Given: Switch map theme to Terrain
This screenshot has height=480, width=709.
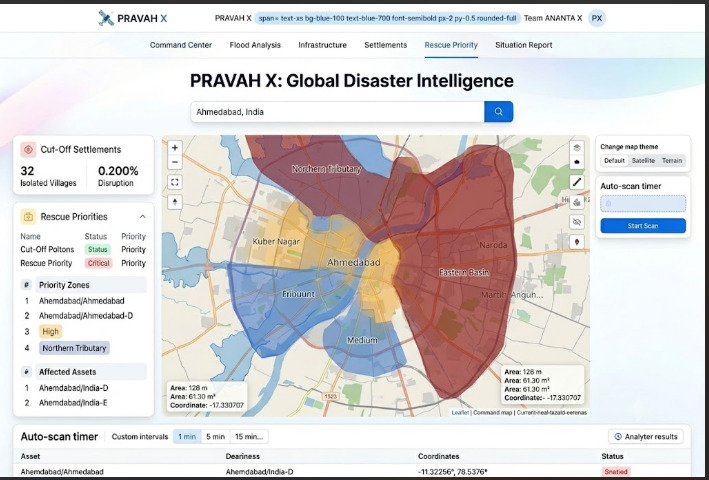Looking at the screenshot, I should pyautogui.click(x=672, y=160).
